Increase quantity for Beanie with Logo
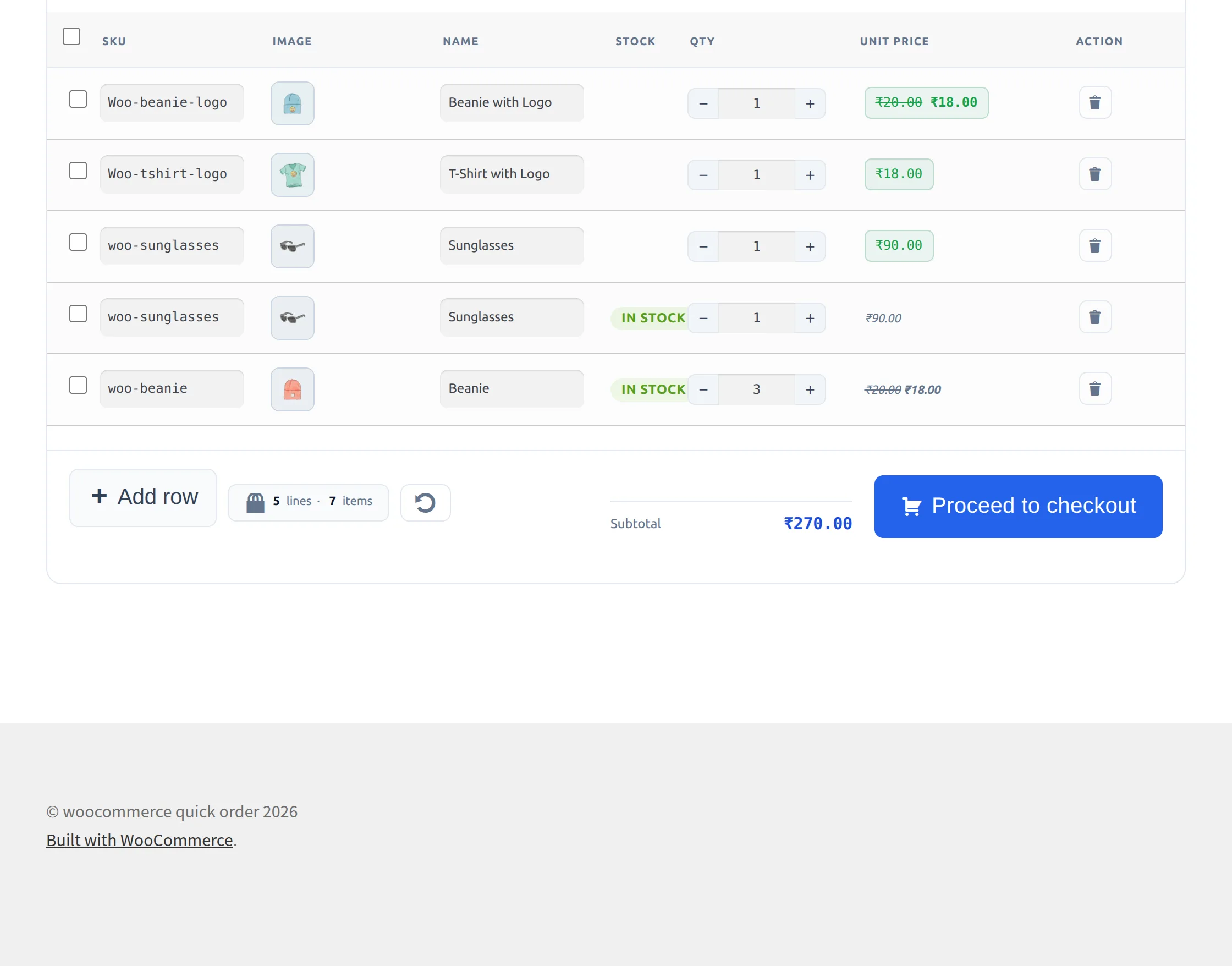 pos(810,103)
